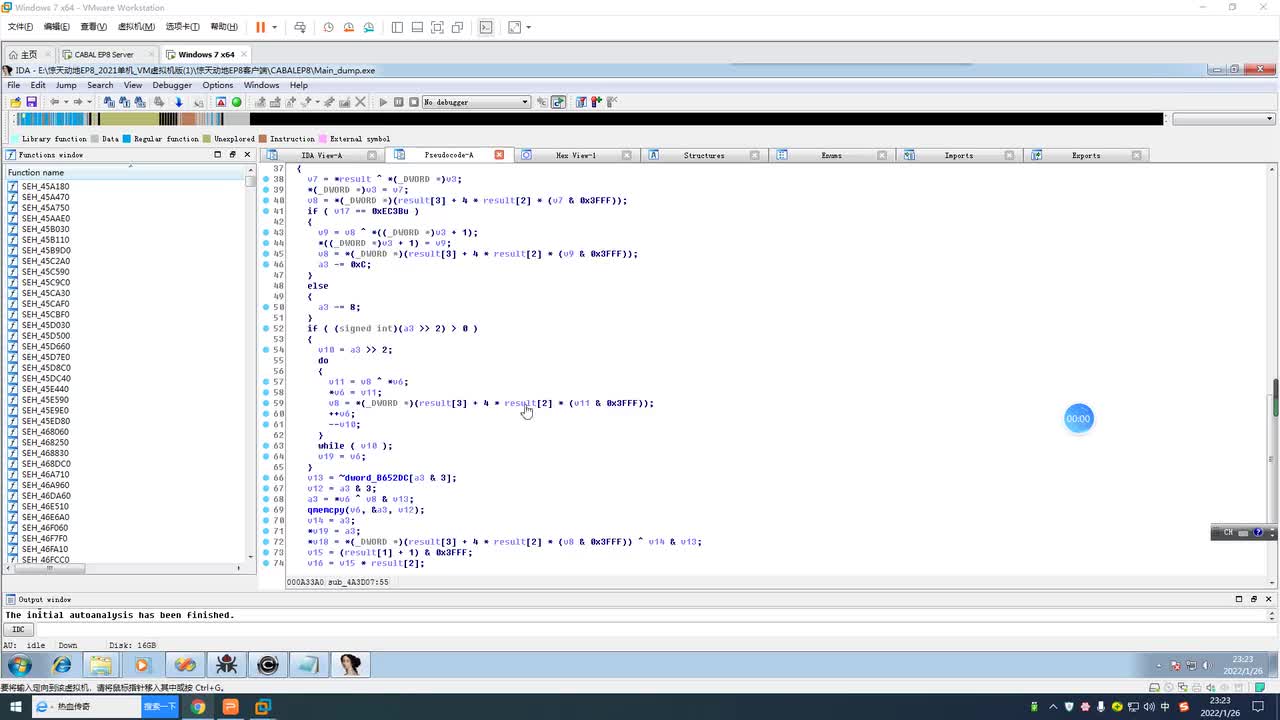Click the start process play icon

point(383,102)
